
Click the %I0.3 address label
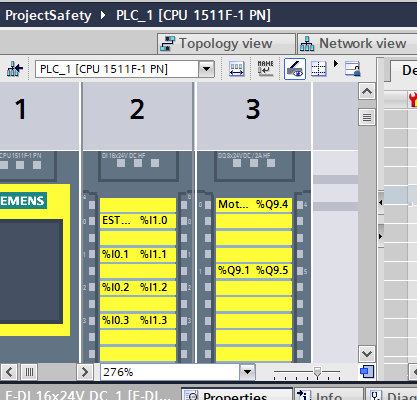116,320
